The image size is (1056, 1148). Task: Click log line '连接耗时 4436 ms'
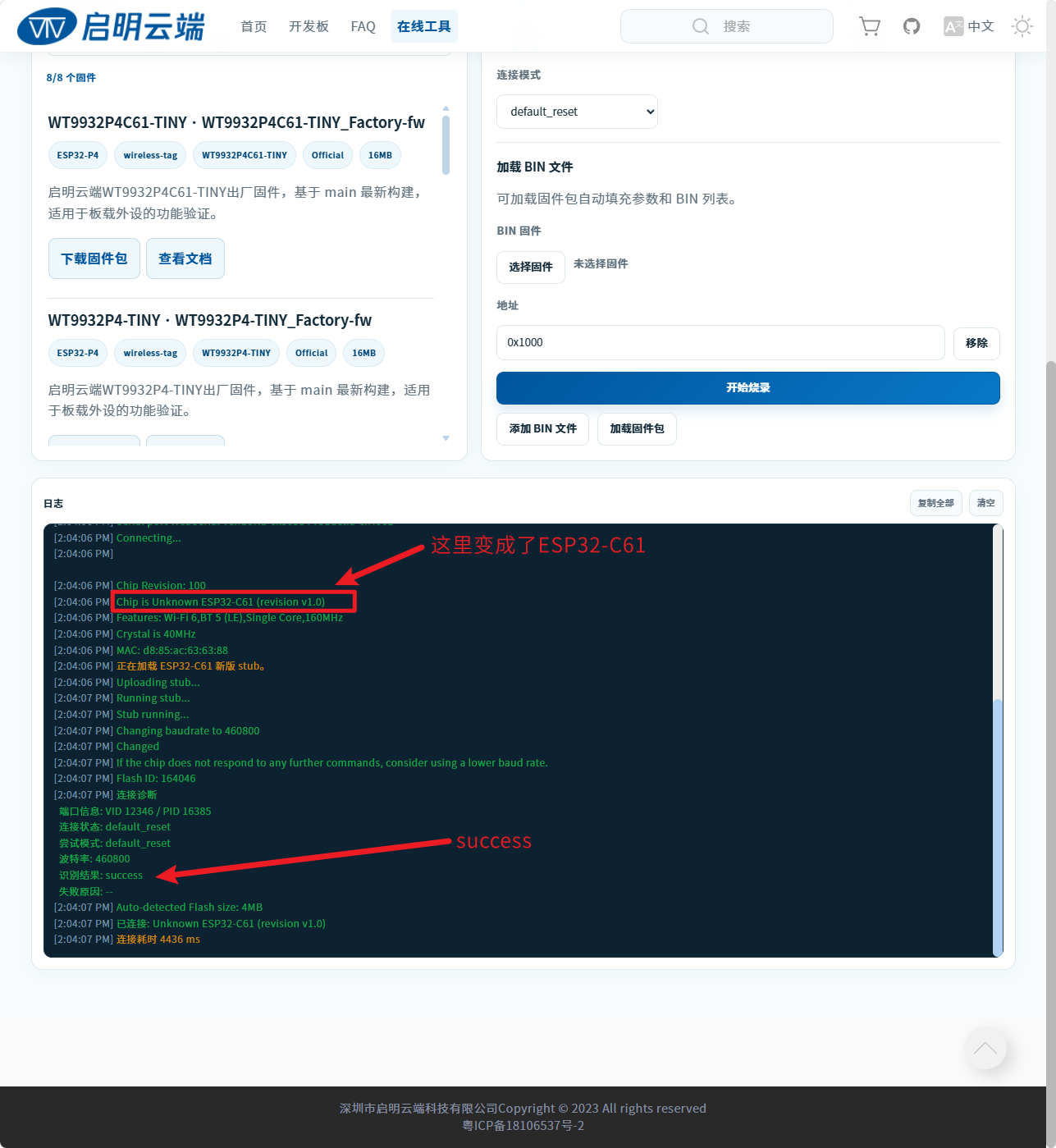[x=158, y=940]
